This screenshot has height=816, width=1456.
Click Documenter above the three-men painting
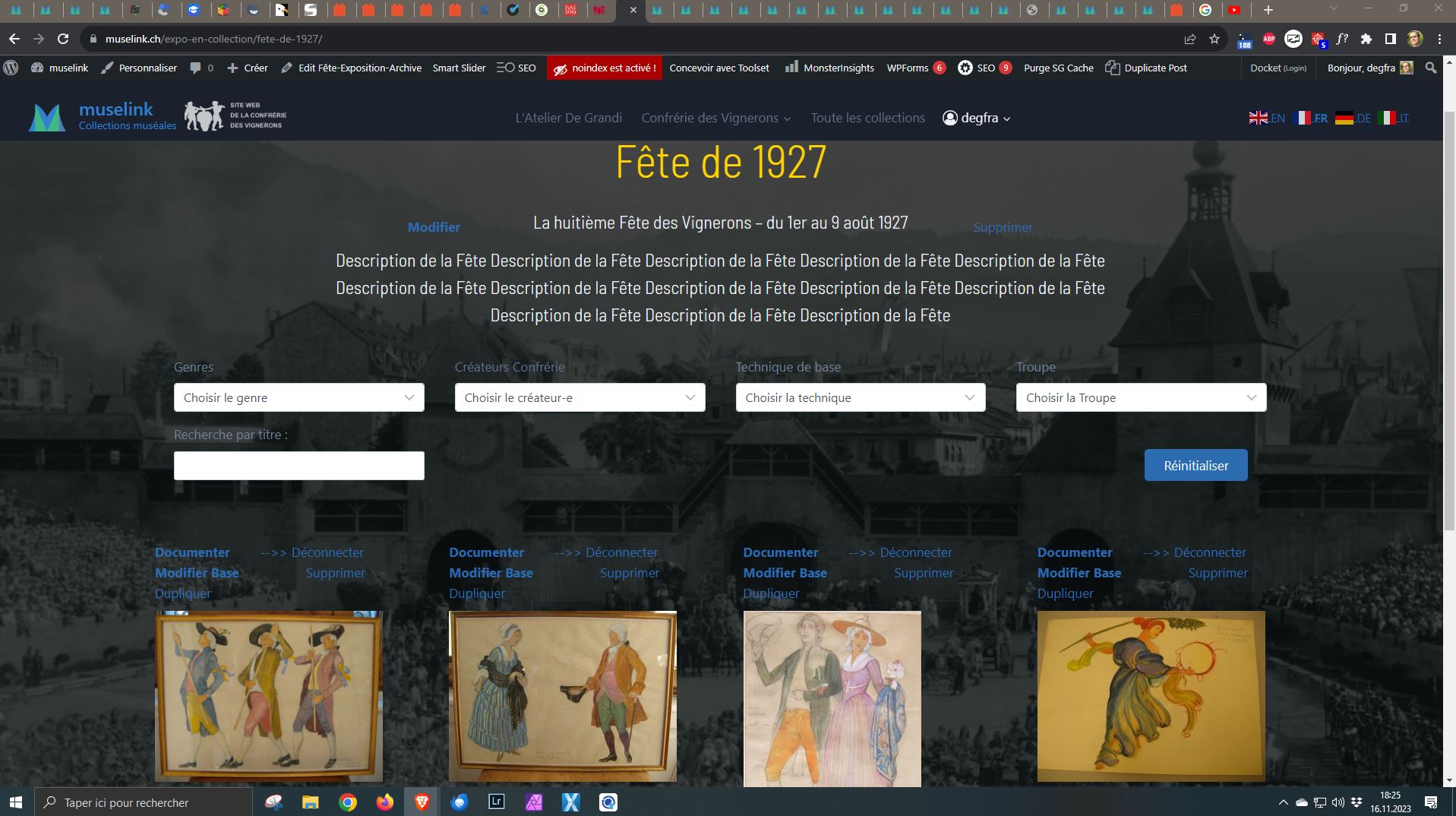192,552
